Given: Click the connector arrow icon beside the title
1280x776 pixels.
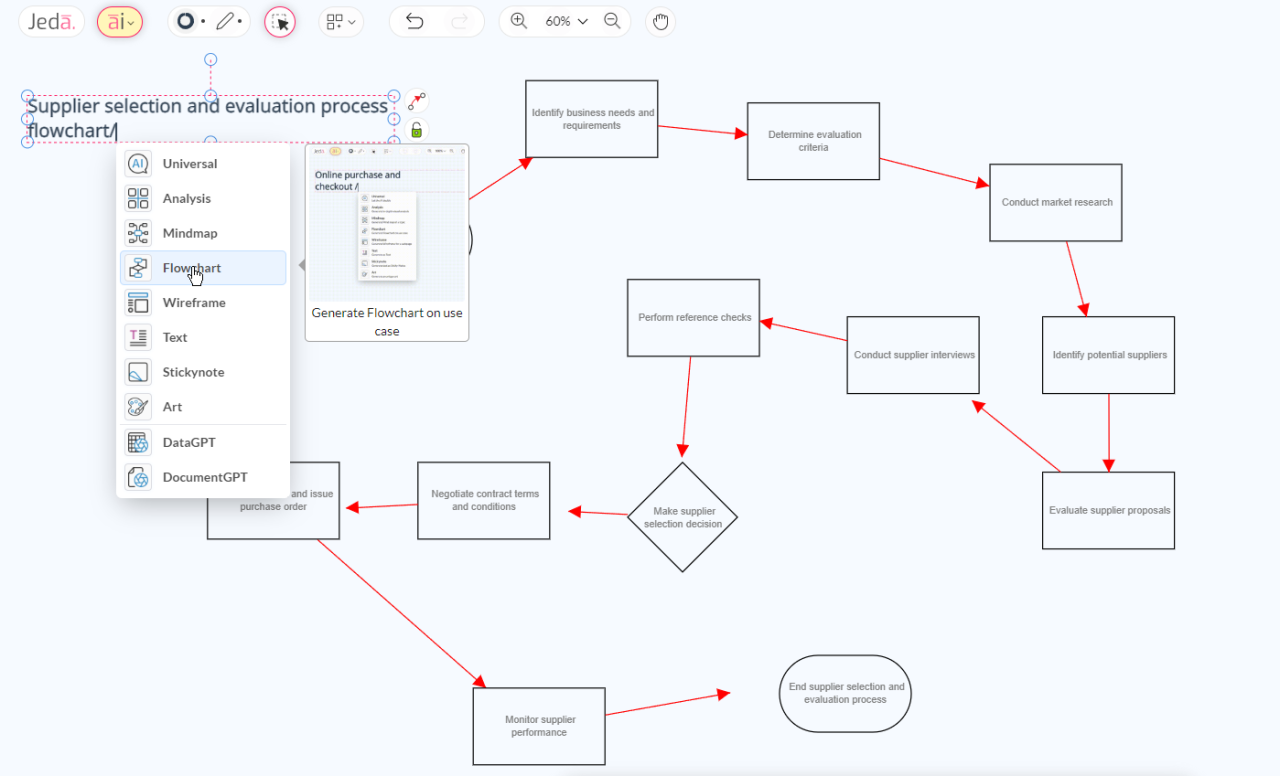Looking at the screenshot, I should pyautogui.click(x=416, y=101).
